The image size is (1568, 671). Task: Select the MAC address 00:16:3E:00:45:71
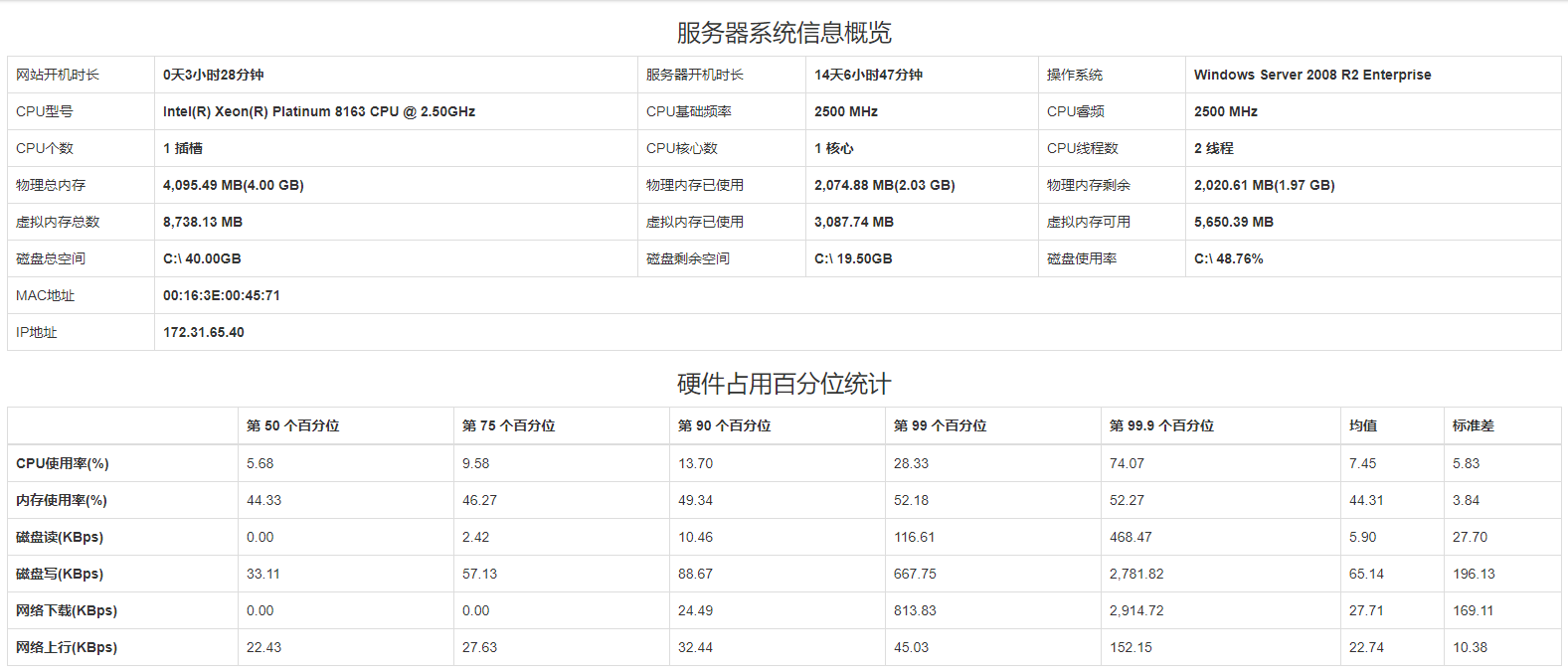pyautogui.click(x=222, y=295)
